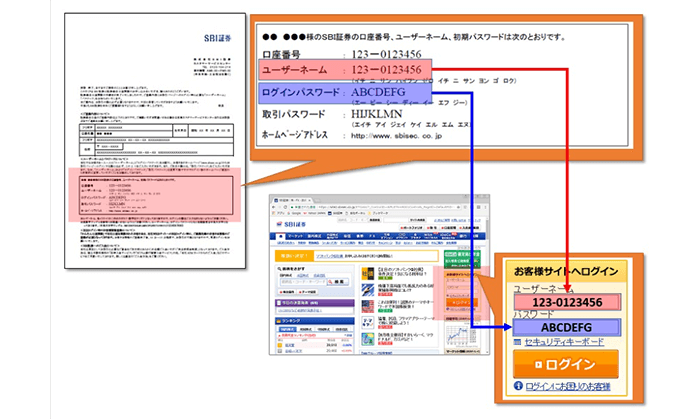
Task: Click the green banner at the page's right side
Action: (463, 259)
